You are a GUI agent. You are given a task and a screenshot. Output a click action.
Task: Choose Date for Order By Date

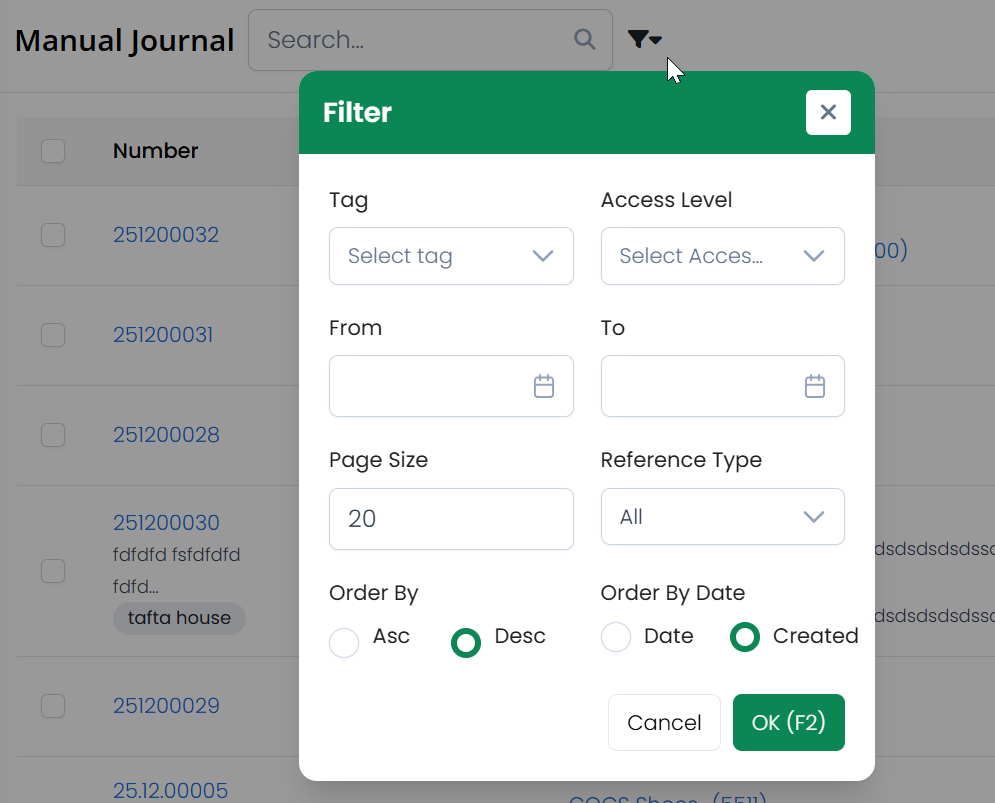pyautogui.click(x=616, y=637)
